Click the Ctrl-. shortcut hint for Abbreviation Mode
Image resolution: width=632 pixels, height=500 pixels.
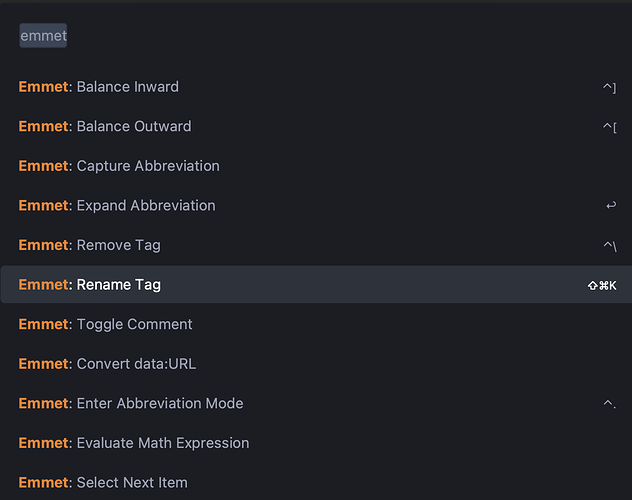609,403
